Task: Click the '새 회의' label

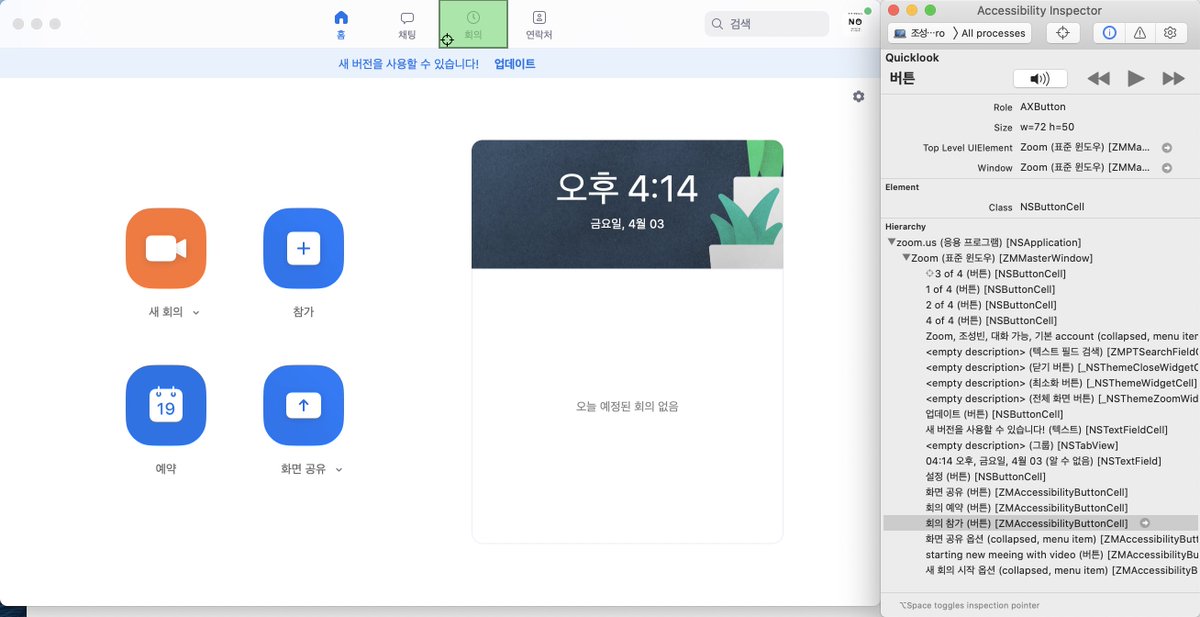Action: (166, 313)
